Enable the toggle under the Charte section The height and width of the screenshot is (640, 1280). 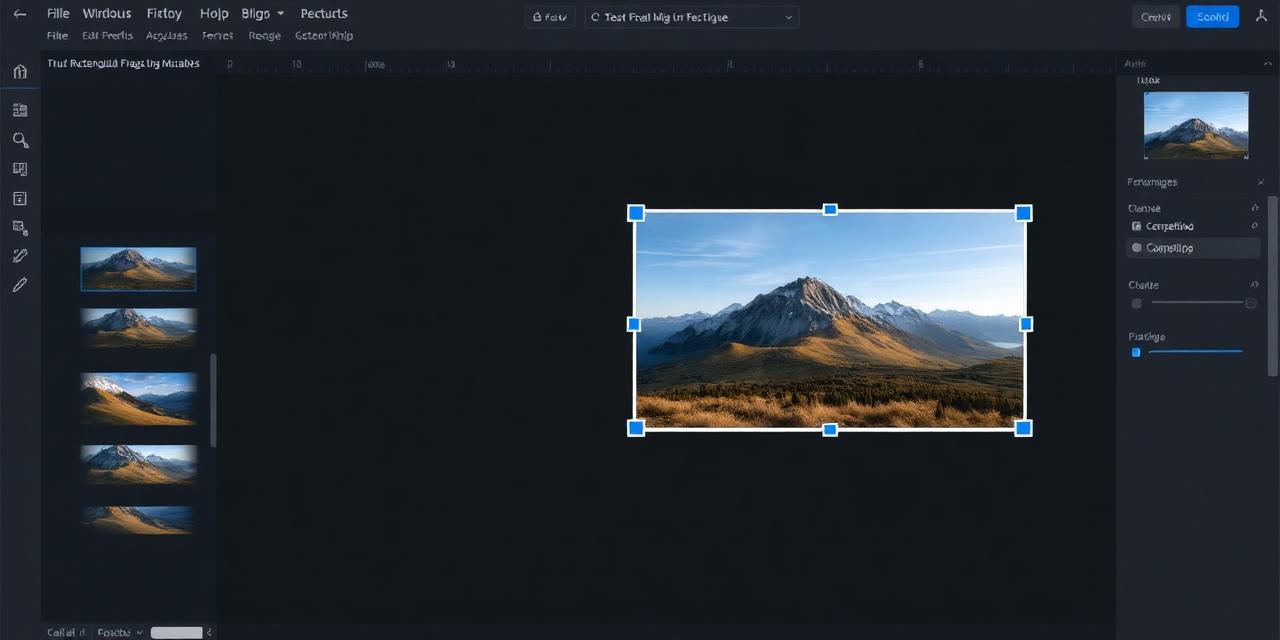[1136, 303]
